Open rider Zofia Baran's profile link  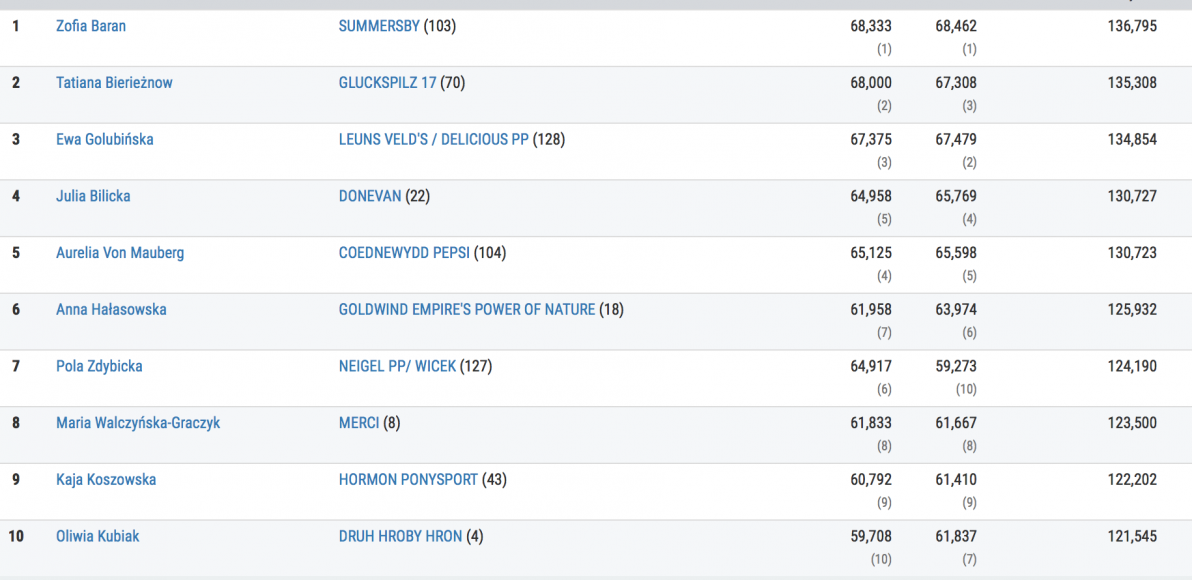click(x=91, y=26)
